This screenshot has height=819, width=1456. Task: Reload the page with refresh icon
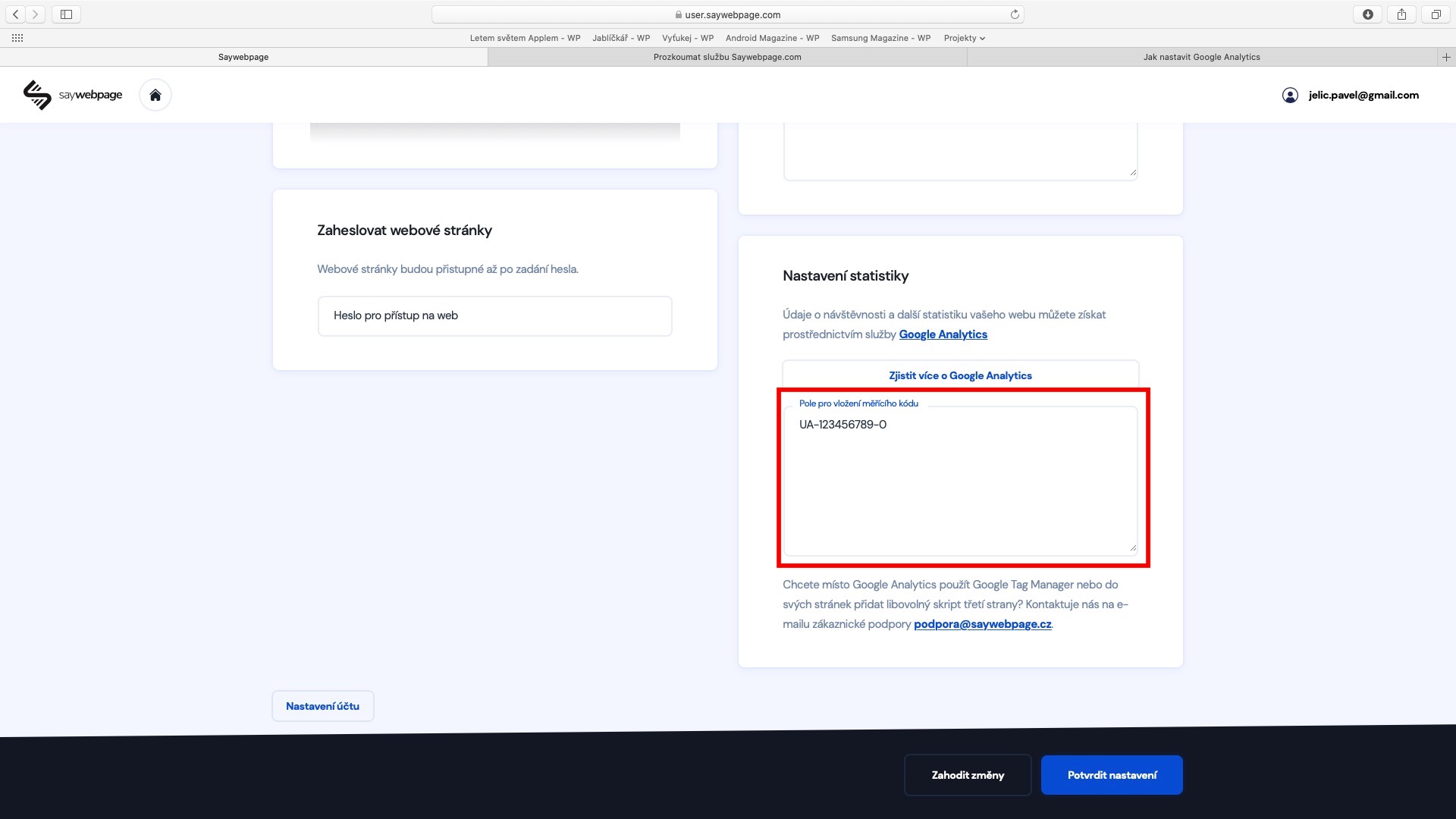pyautogui.click(x=1015, y=14)
